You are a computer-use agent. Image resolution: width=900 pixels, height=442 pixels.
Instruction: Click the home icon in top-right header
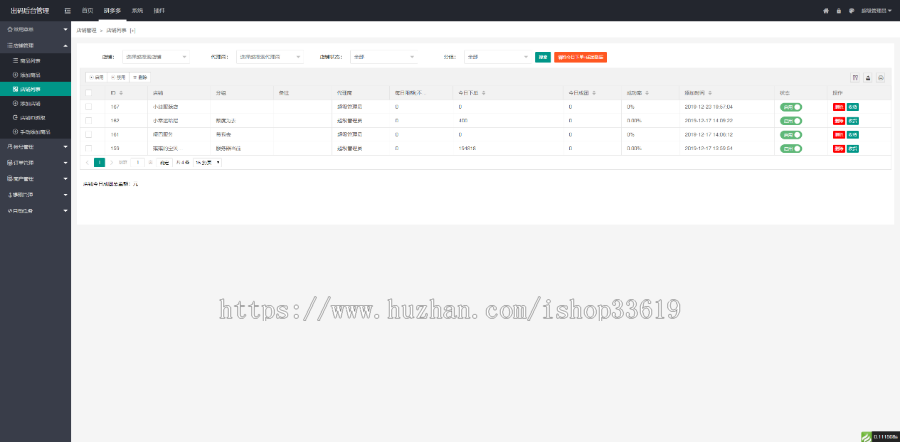click(x=826, y=10)
